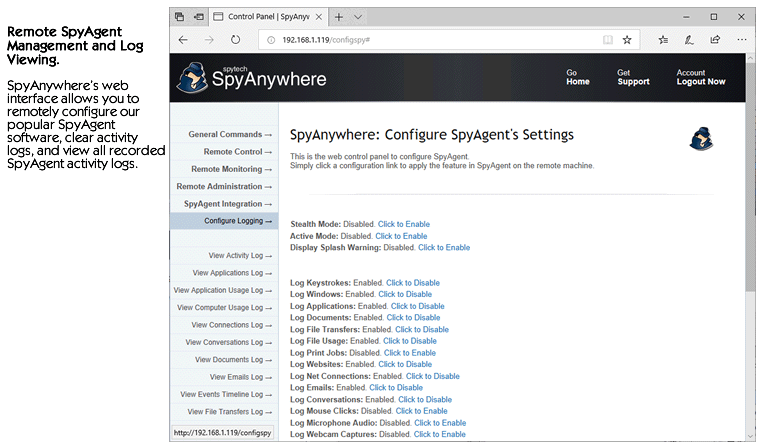Viewport: 761px width, 445px height.
Task: Enable Stealth Mode link
Action: click(404, 224)
